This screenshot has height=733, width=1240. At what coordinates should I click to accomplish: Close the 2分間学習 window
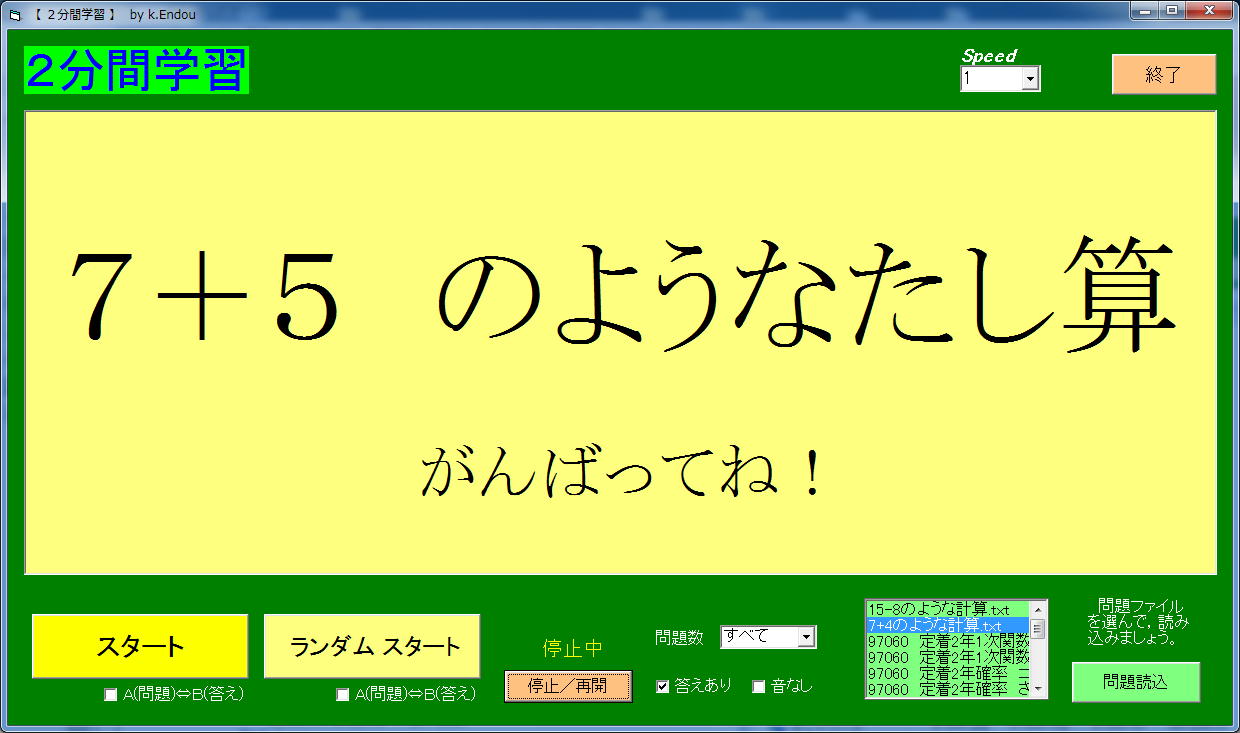click(1209, 10)
